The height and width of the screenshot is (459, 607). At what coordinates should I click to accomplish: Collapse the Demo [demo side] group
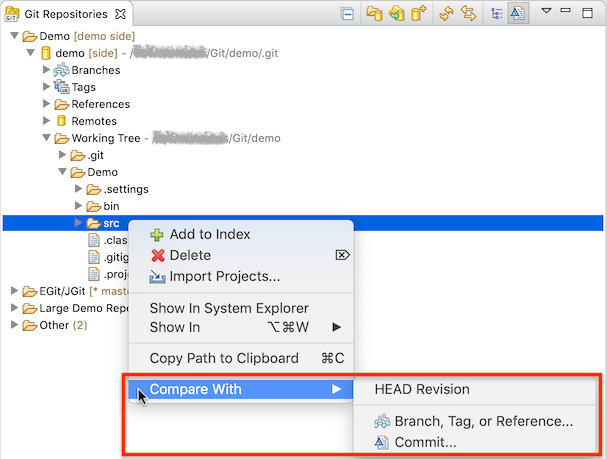point(15,36)
